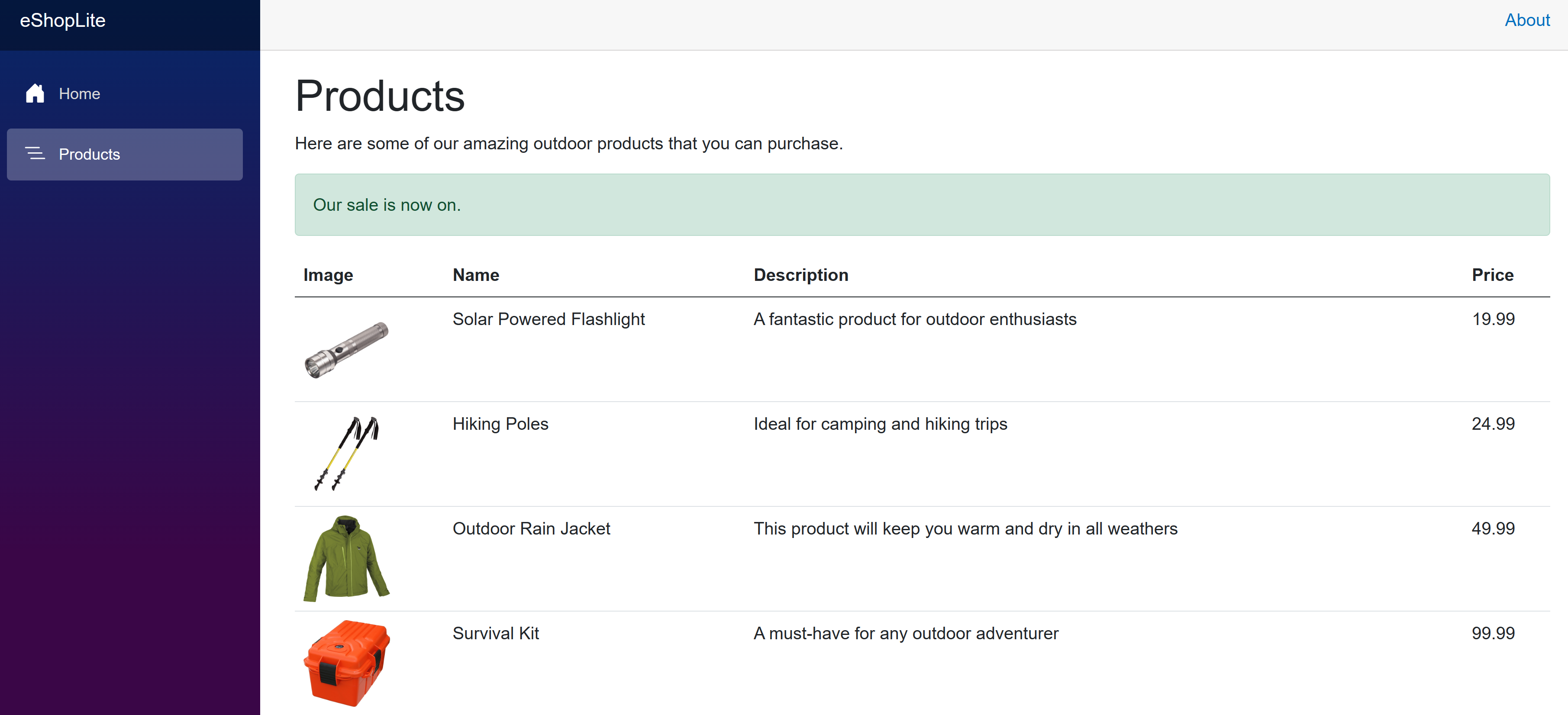Click the Home house icon
The image size is (1568, 715).
(x=35, y=94)
